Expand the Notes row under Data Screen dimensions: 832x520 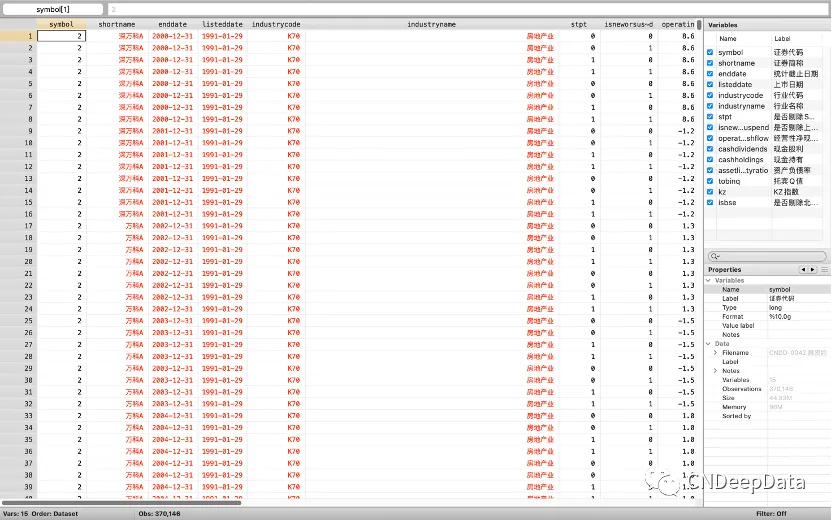715,370
